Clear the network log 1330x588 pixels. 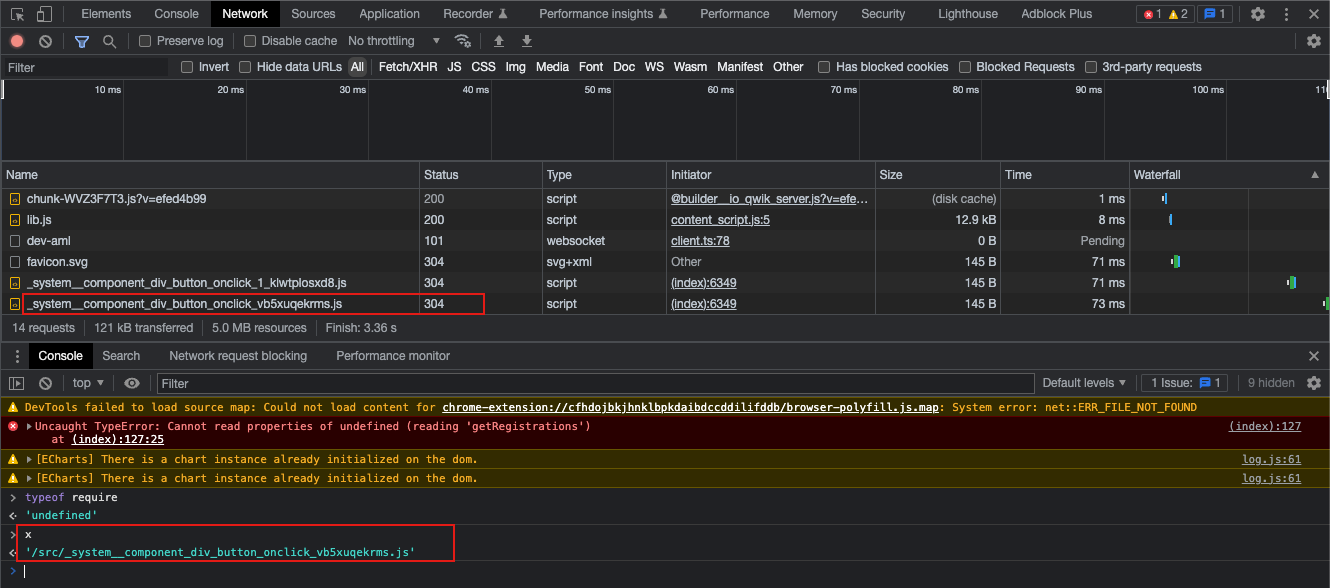(44, 40)
